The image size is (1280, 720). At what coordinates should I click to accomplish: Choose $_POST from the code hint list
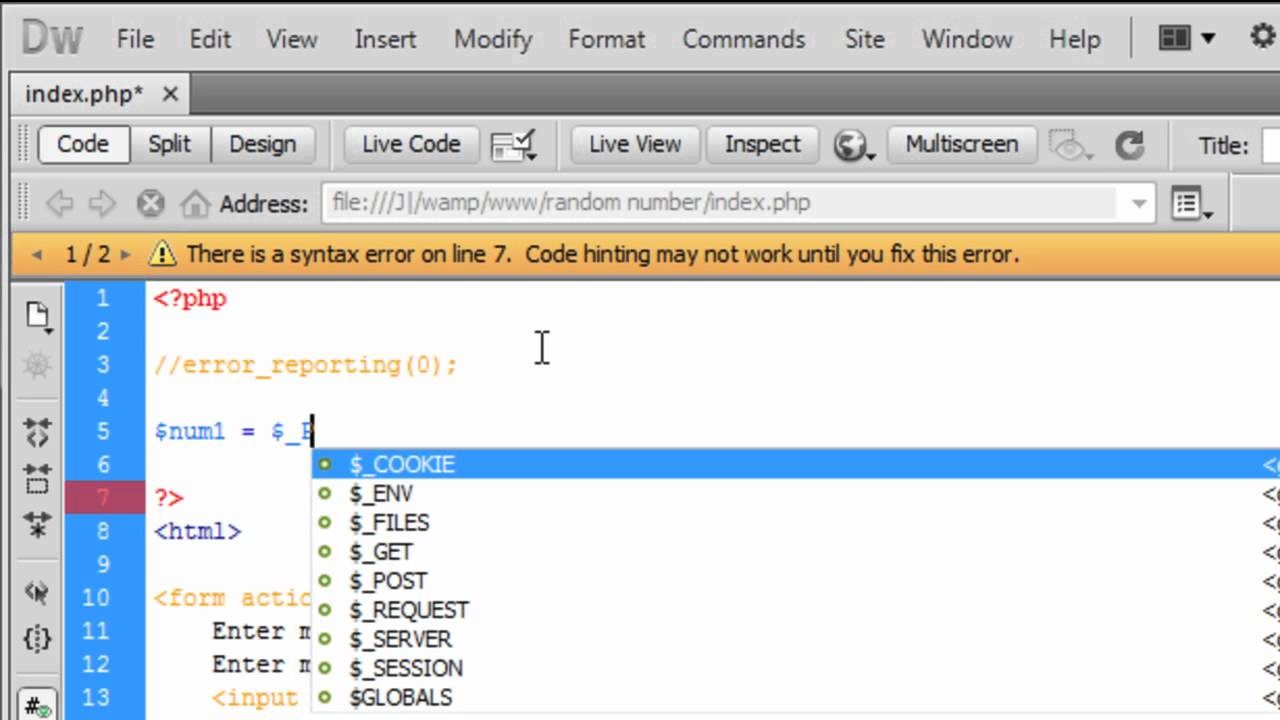[388, 581]
